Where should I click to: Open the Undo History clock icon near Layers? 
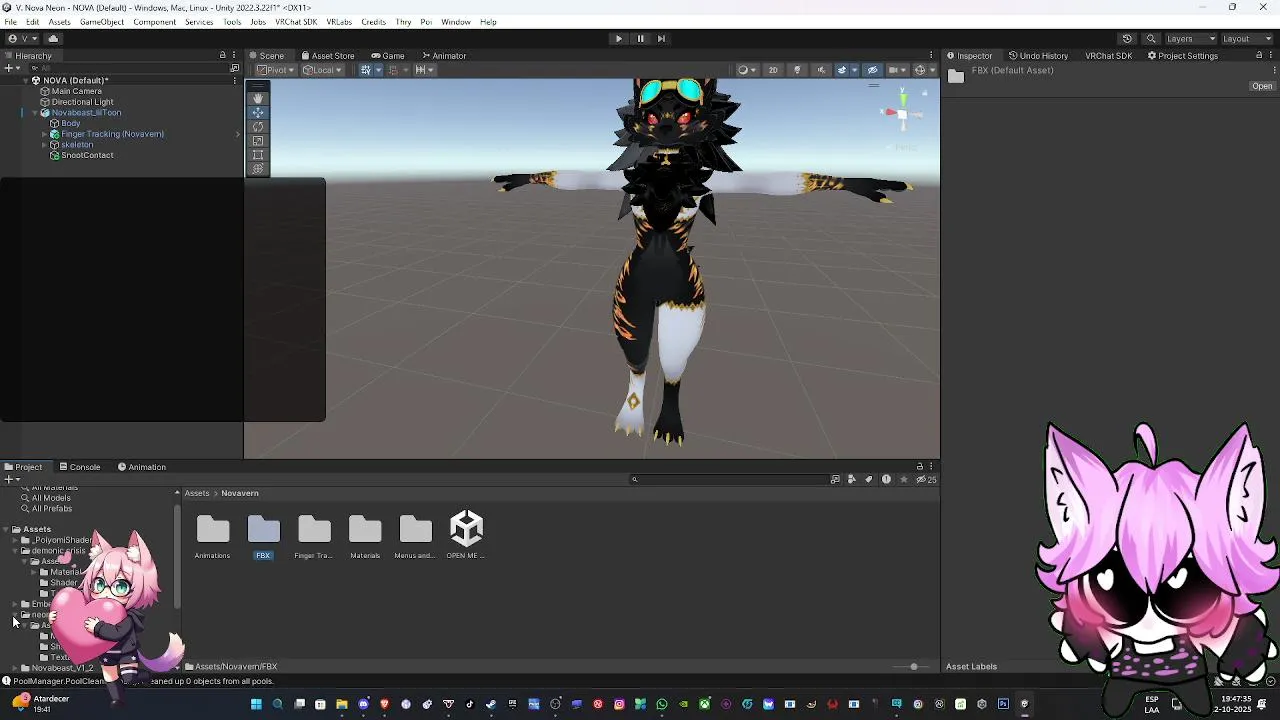pos(1127,39)
